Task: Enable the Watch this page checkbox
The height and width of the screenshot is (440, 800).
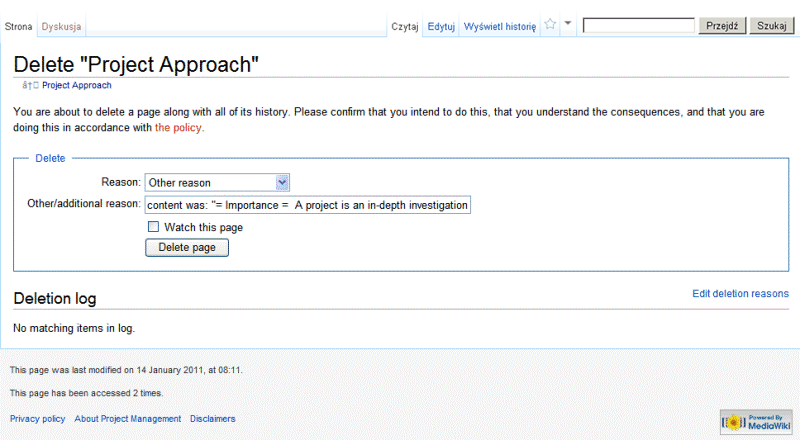Action: point(154,227)
